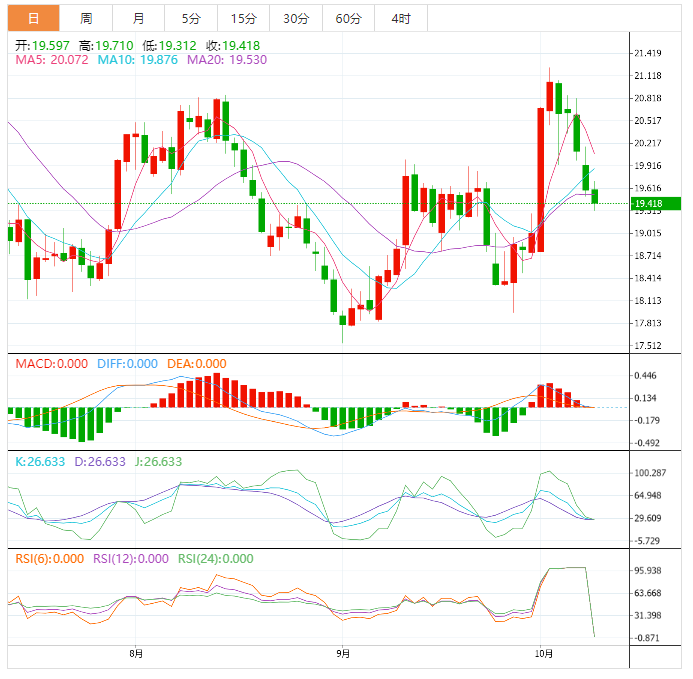693x679 pixels.
Task: Open the 60分 timeframe tab
Action: coord(348,18)
